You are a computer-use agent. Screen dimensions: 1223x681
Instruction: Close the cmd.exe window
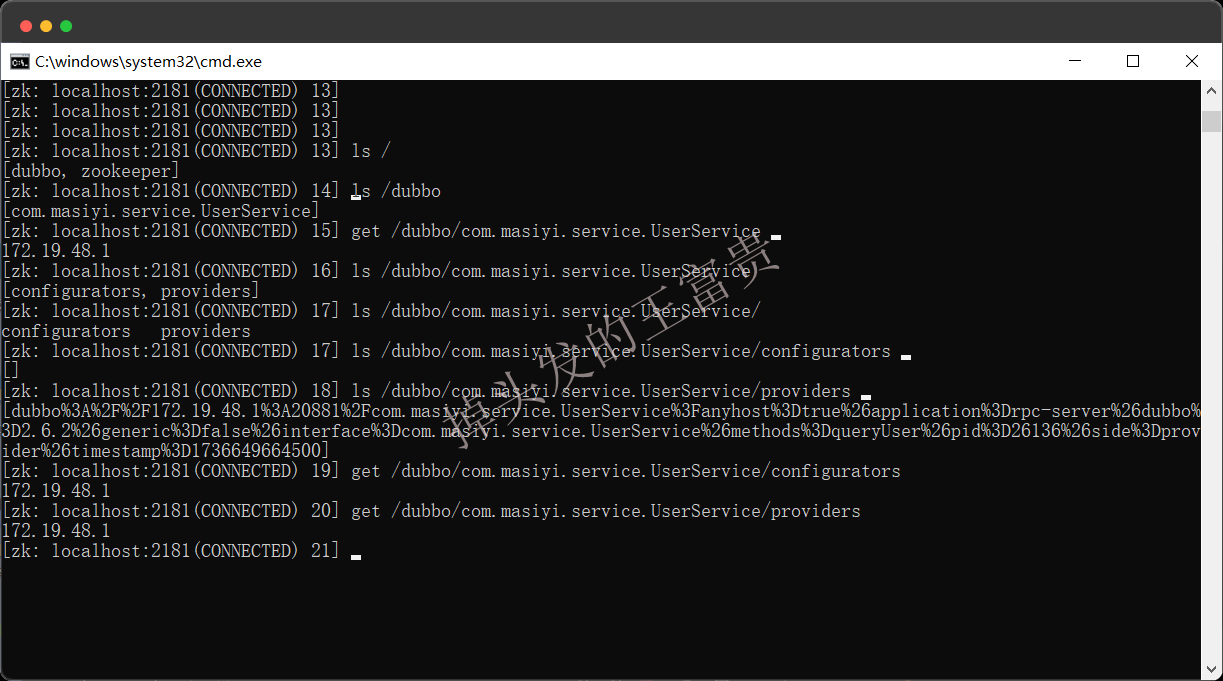1192,61
